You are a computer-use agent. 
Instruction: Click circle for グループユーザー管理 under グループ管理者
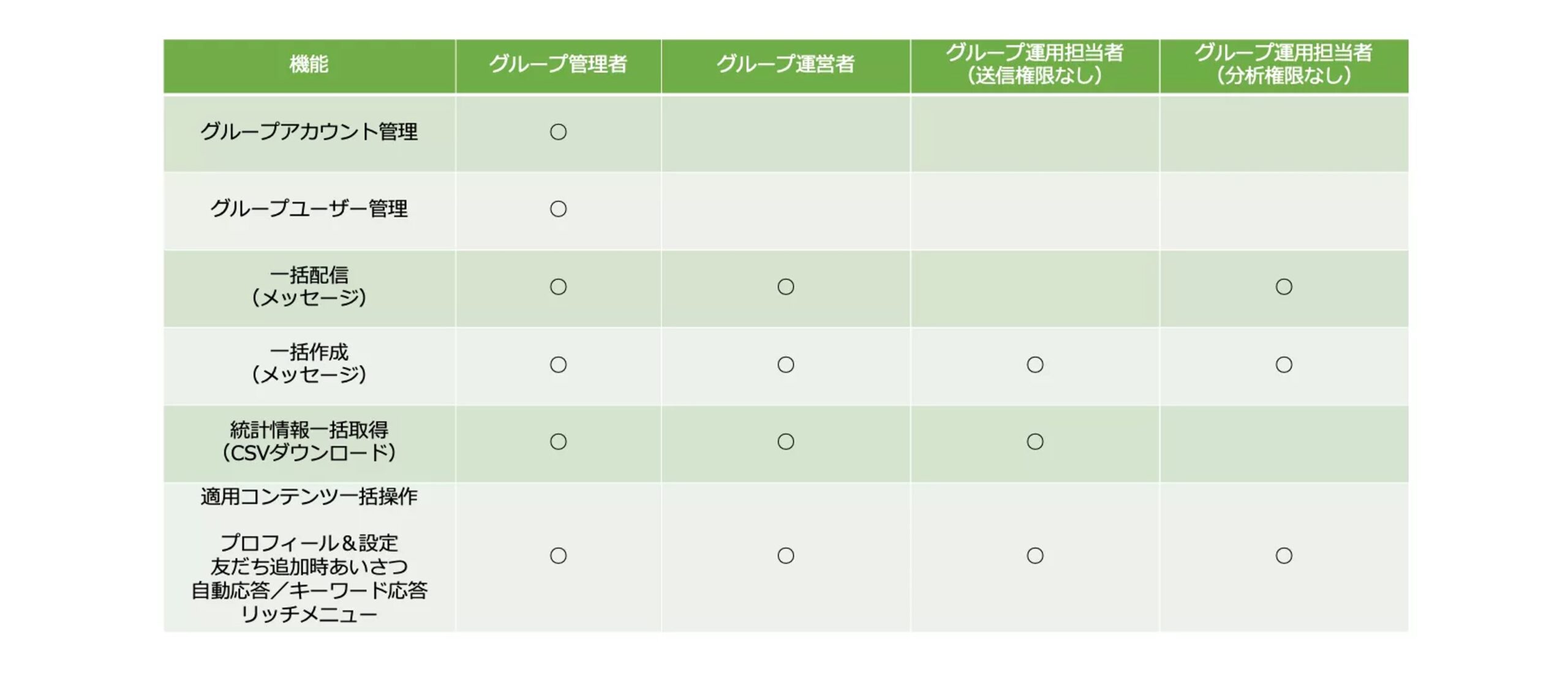pyautogui.click(x=558, y=209)
